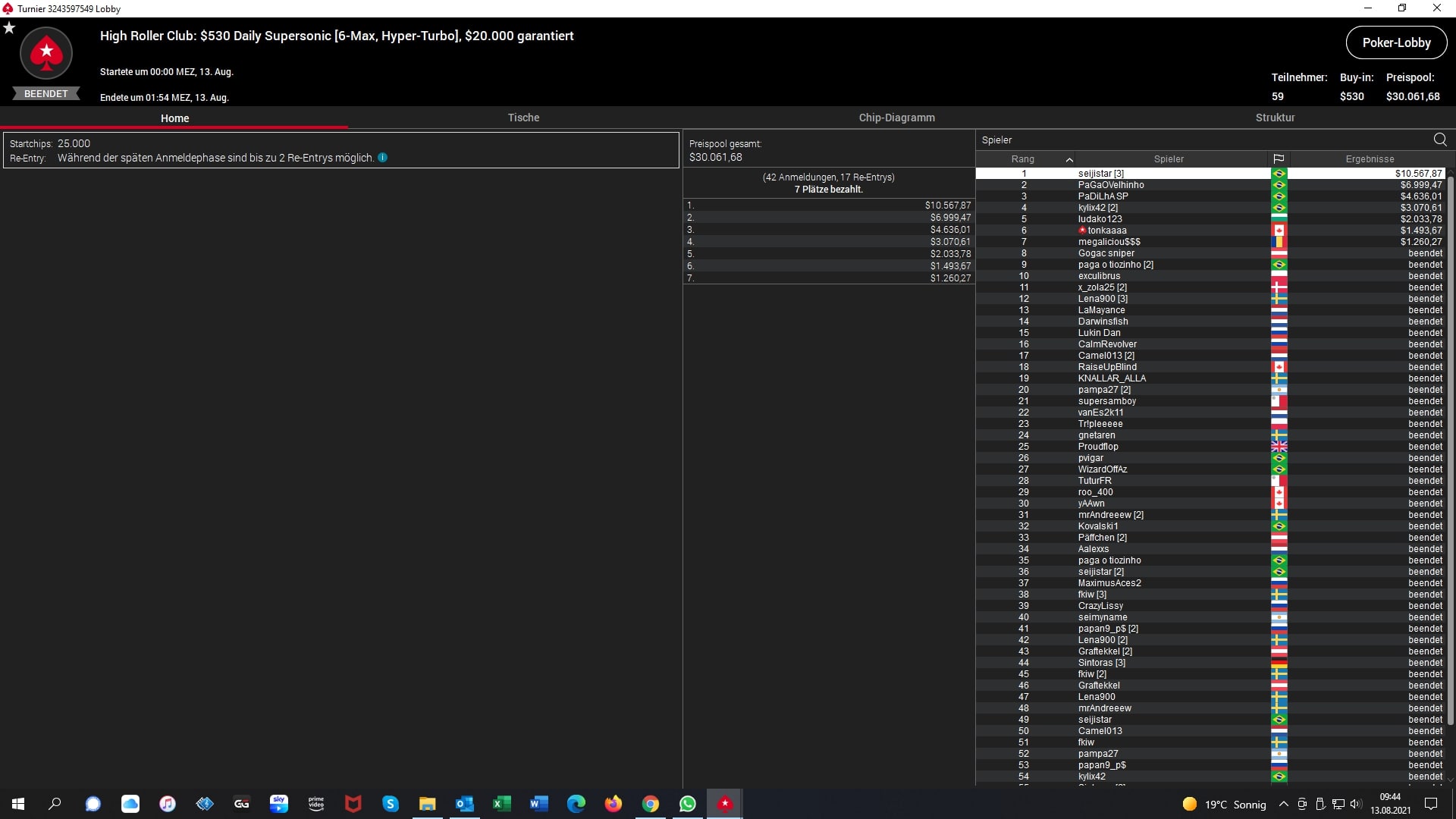Click the favorite star icon
The height and width of the screenshot is (819, 1456).
click(9, 28)
